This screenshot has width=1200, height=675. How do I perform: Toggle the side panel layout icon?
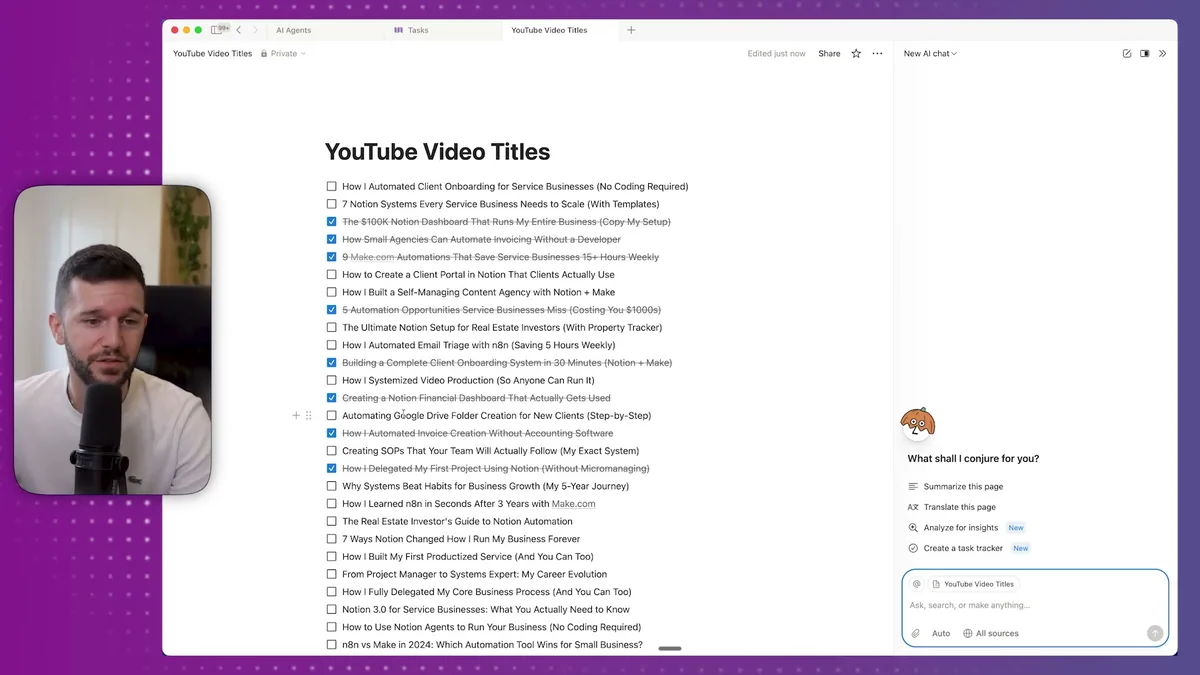(1144, 53)
